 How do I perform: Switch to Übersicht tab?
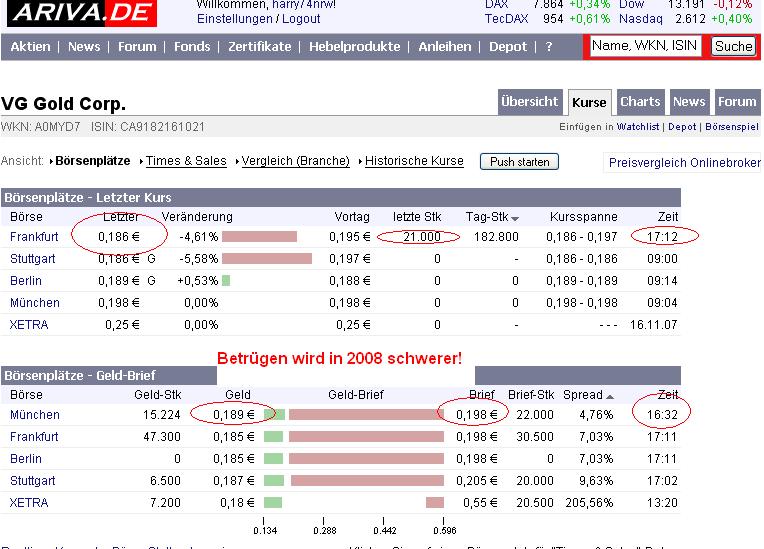(x=530, y=102)
